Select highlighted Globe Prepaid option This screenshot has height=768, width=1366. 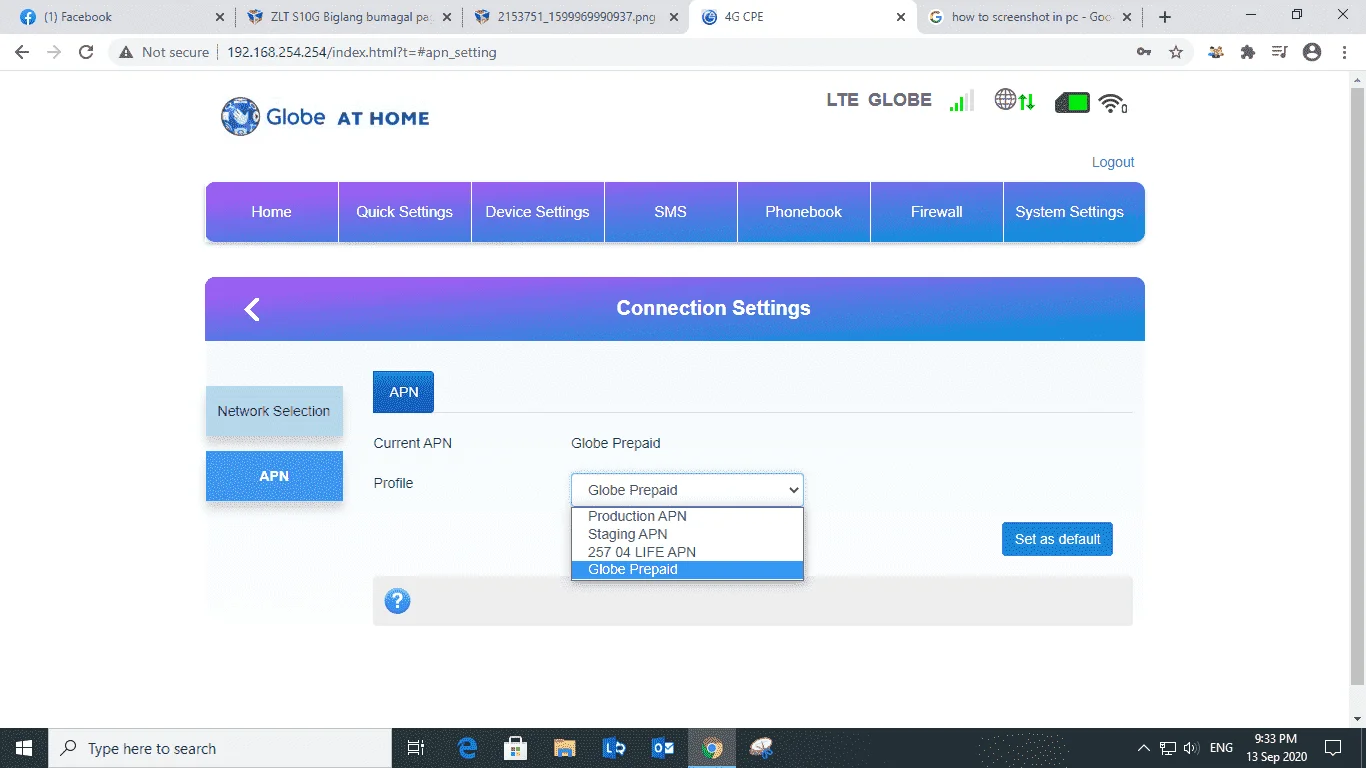point(687,569)
